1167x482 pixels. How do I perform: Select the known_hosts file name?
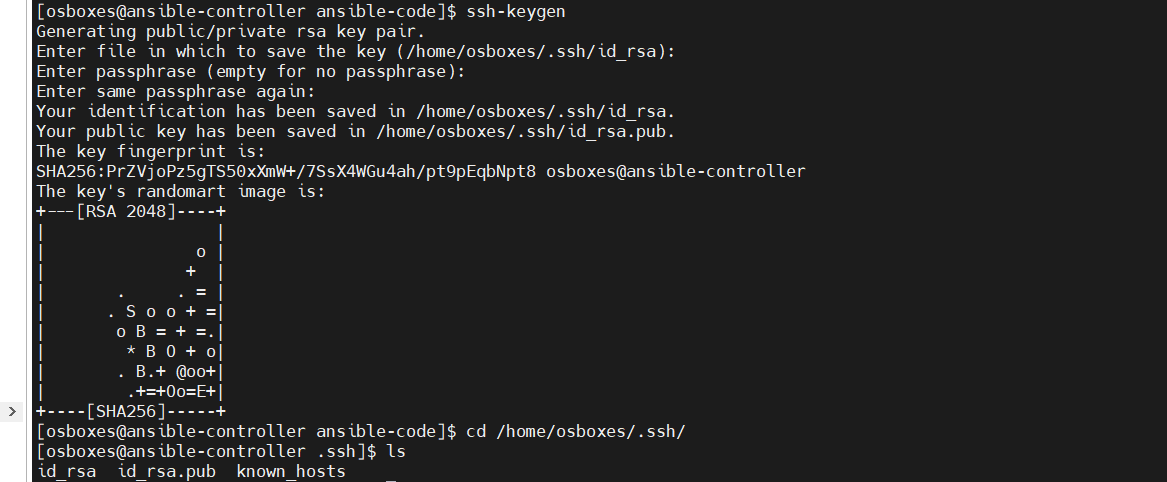(291, 472)
